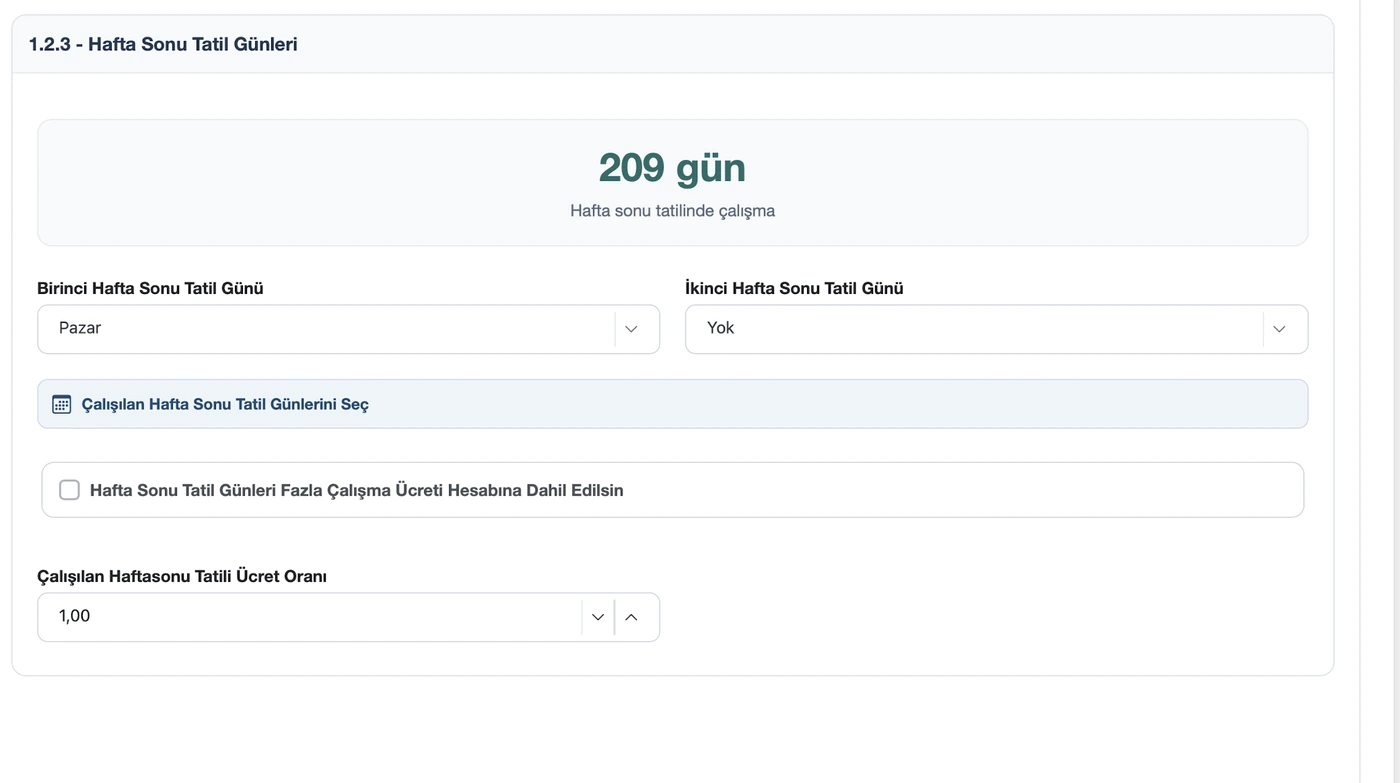Enable Fazla Çalışma Ücreti Hesabına Dahil Edilsin checkbox
The image size is (1400, 783).
tap(69, 490)
